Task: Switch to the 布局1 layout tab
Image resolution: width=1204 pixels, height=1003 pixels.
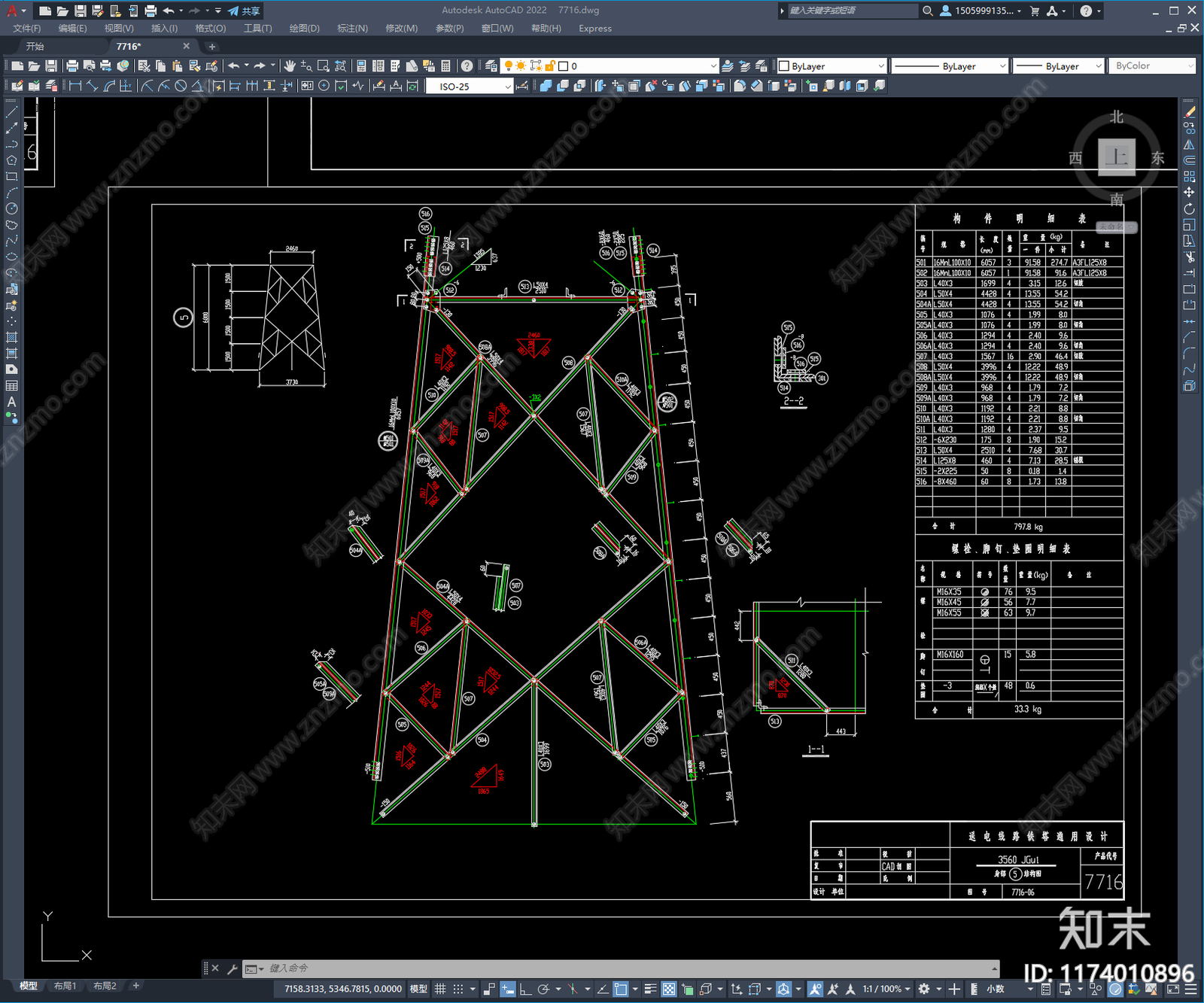Action: [65, 986]
